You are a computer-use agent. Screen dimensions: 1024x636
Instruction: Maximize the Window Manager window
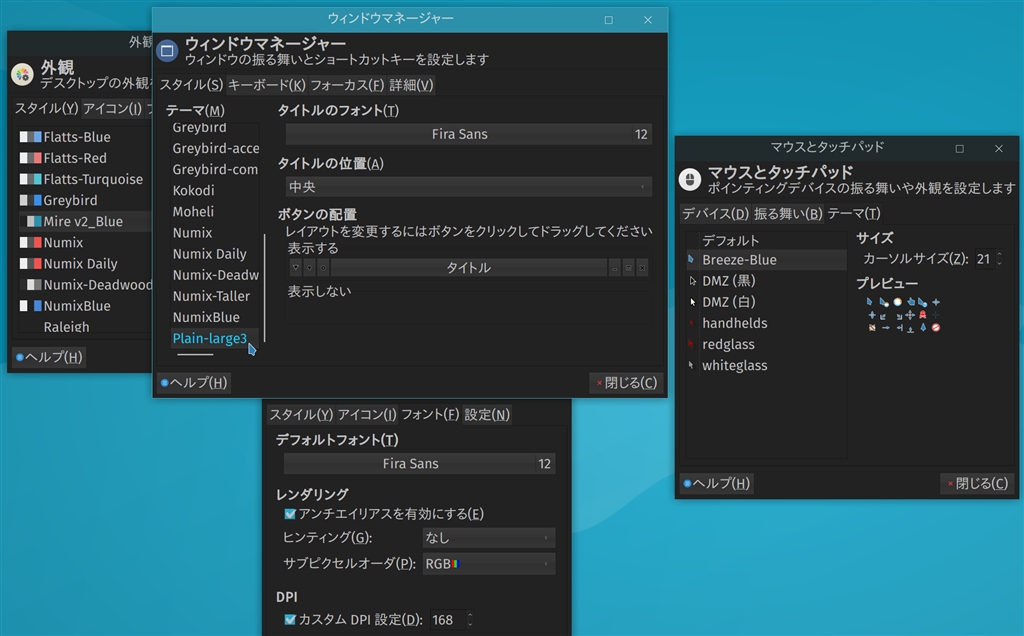point(609,20)
